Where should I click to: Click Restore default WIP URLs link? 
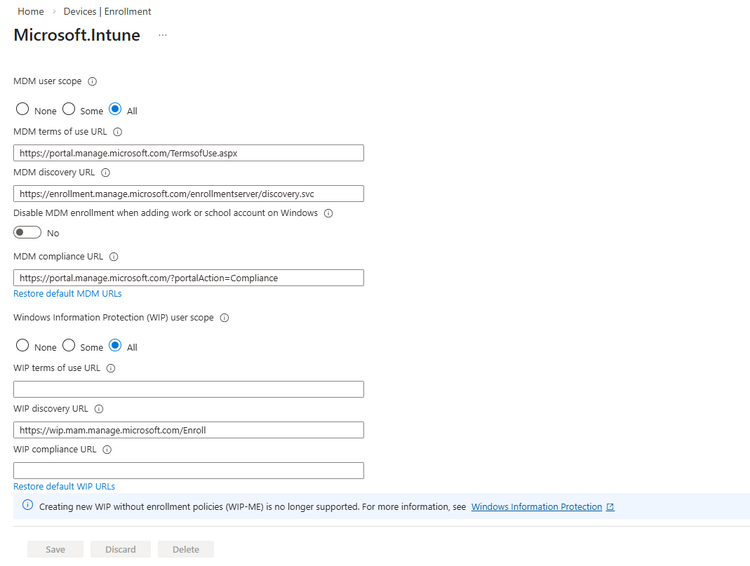pos(64,487)
